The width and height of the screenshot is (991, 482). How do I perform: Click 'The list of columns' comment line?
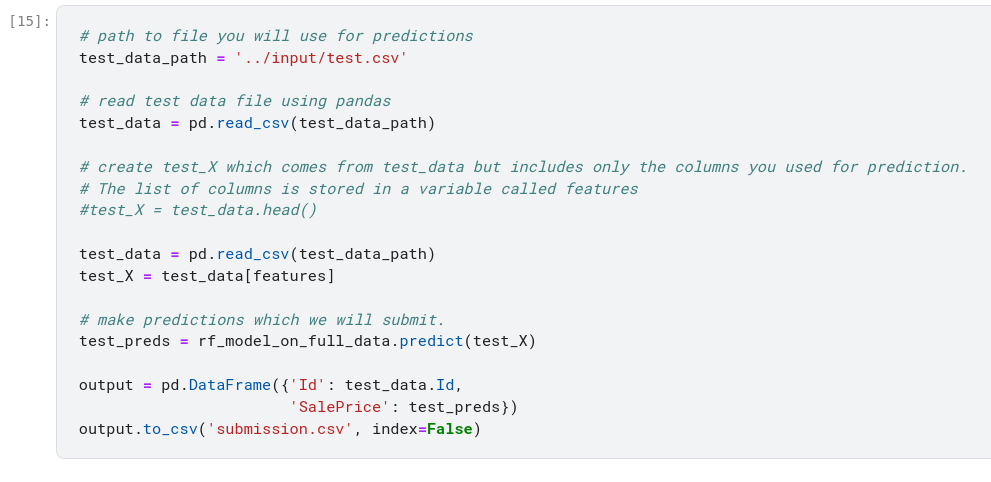358,189
